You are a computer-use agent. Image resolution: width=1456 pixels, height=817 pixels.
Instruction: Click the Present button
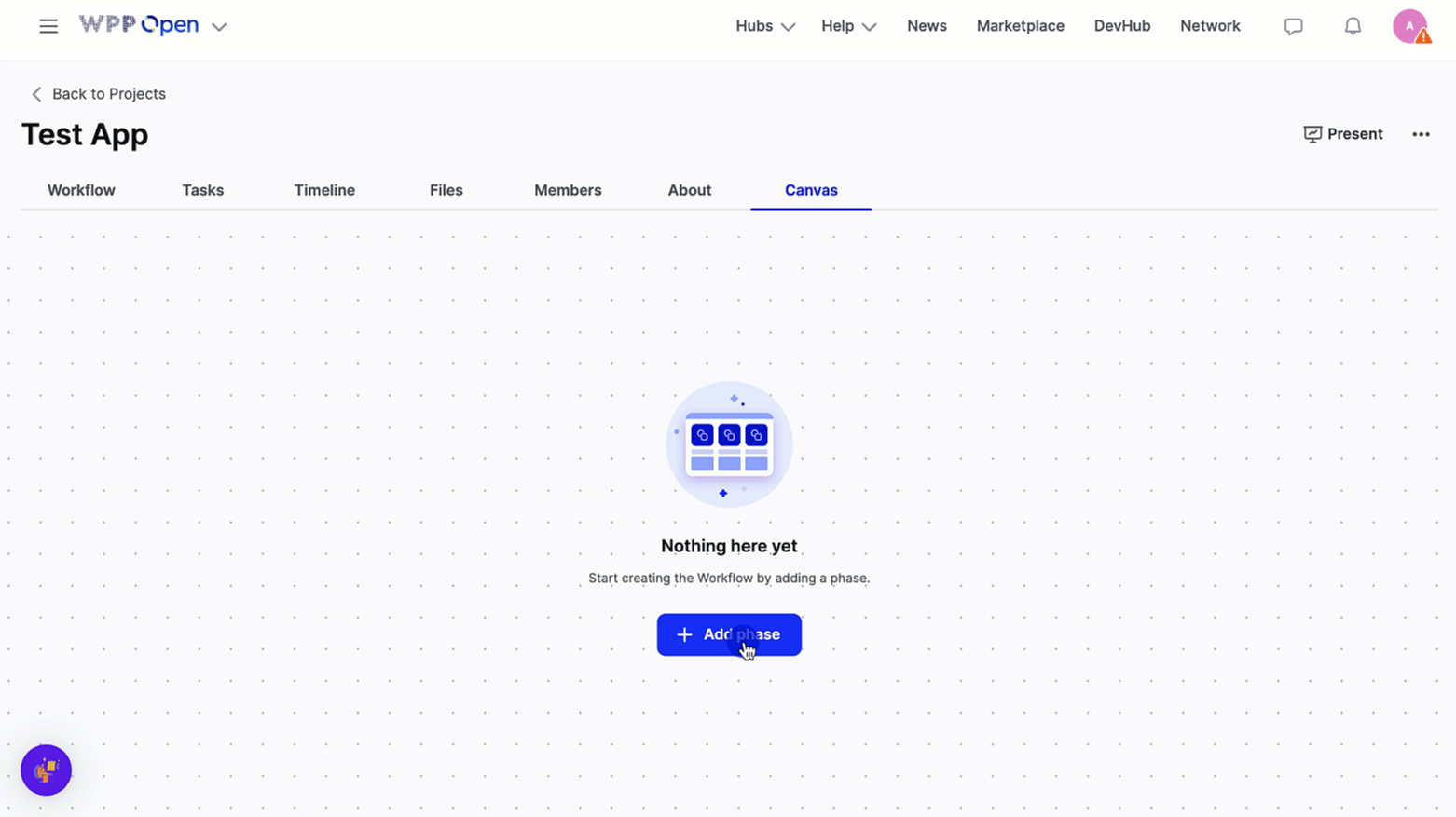(1342, 134)
